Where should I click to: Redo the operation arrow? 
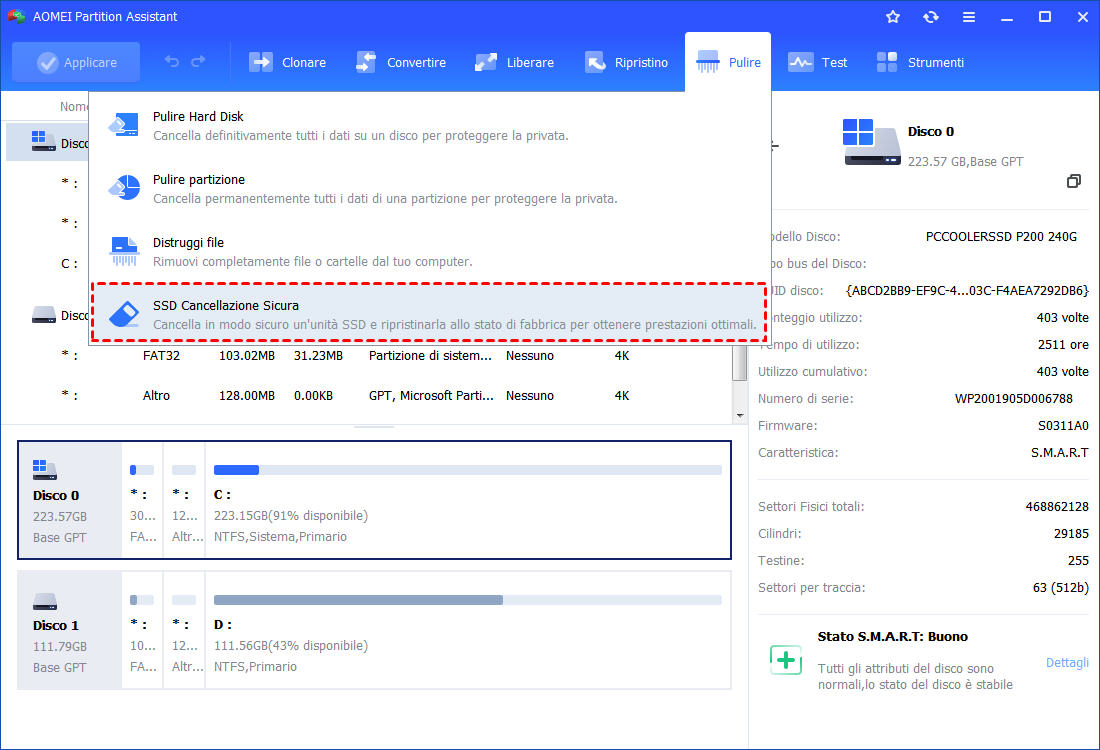(199, 62)
